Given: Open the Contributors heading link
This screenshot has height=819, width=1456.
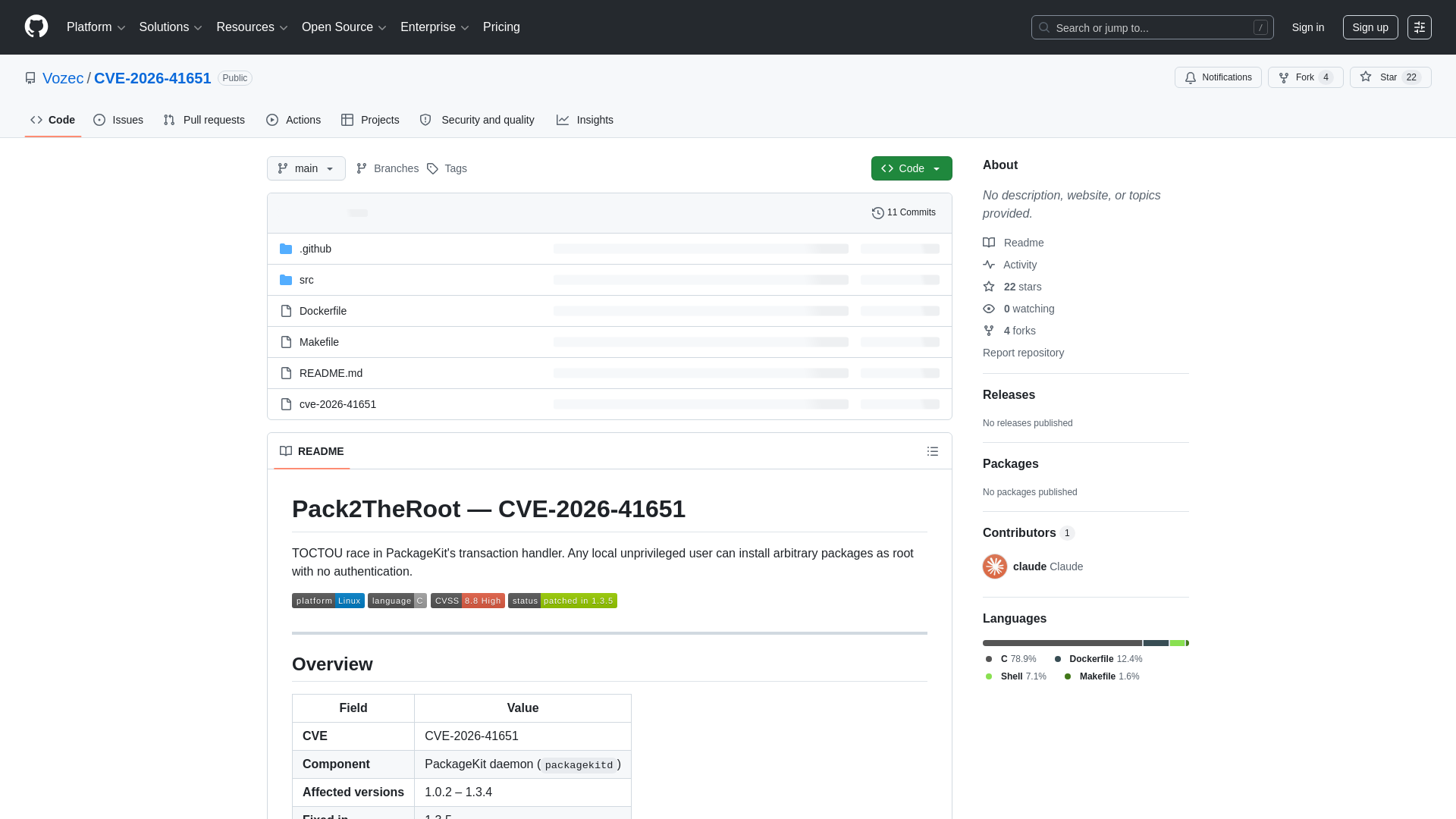Looking at the screenshot, I should 1028,533.
